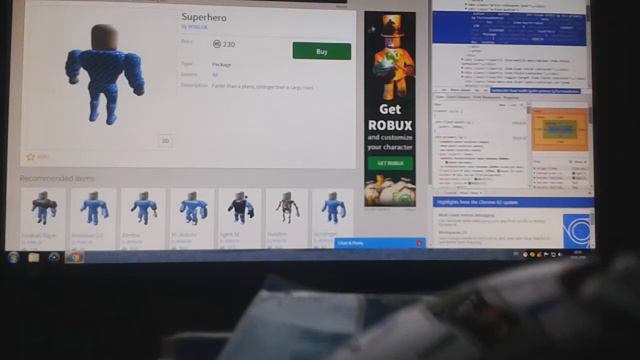Click the red notification badge on Chat & Party
The height and width of the screenshot is (360, 640).
click(x=419, y=243)
